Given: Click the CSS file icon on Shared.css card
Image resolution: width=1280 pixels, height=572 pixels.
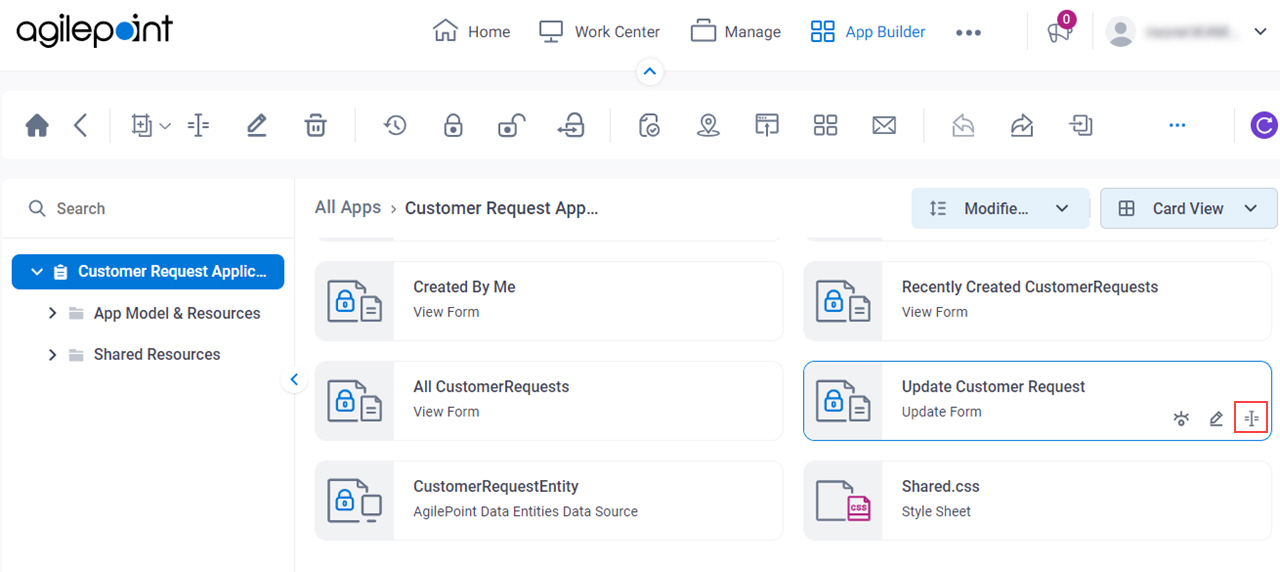Looking at the screenshot, I should click(x=843, y=501).
